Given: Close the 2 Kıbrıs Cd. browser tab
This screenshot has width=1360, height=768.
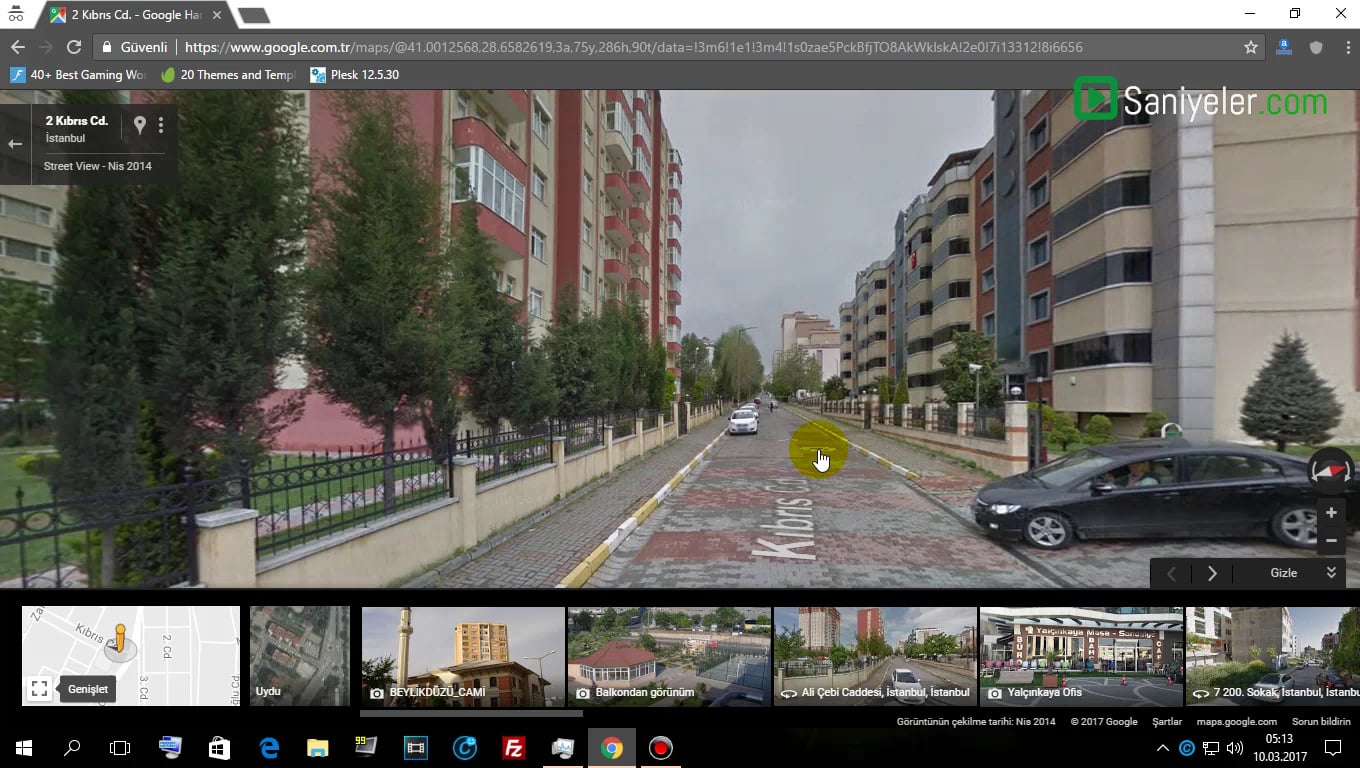Looking at the screenshot, I should click(217, 15).
